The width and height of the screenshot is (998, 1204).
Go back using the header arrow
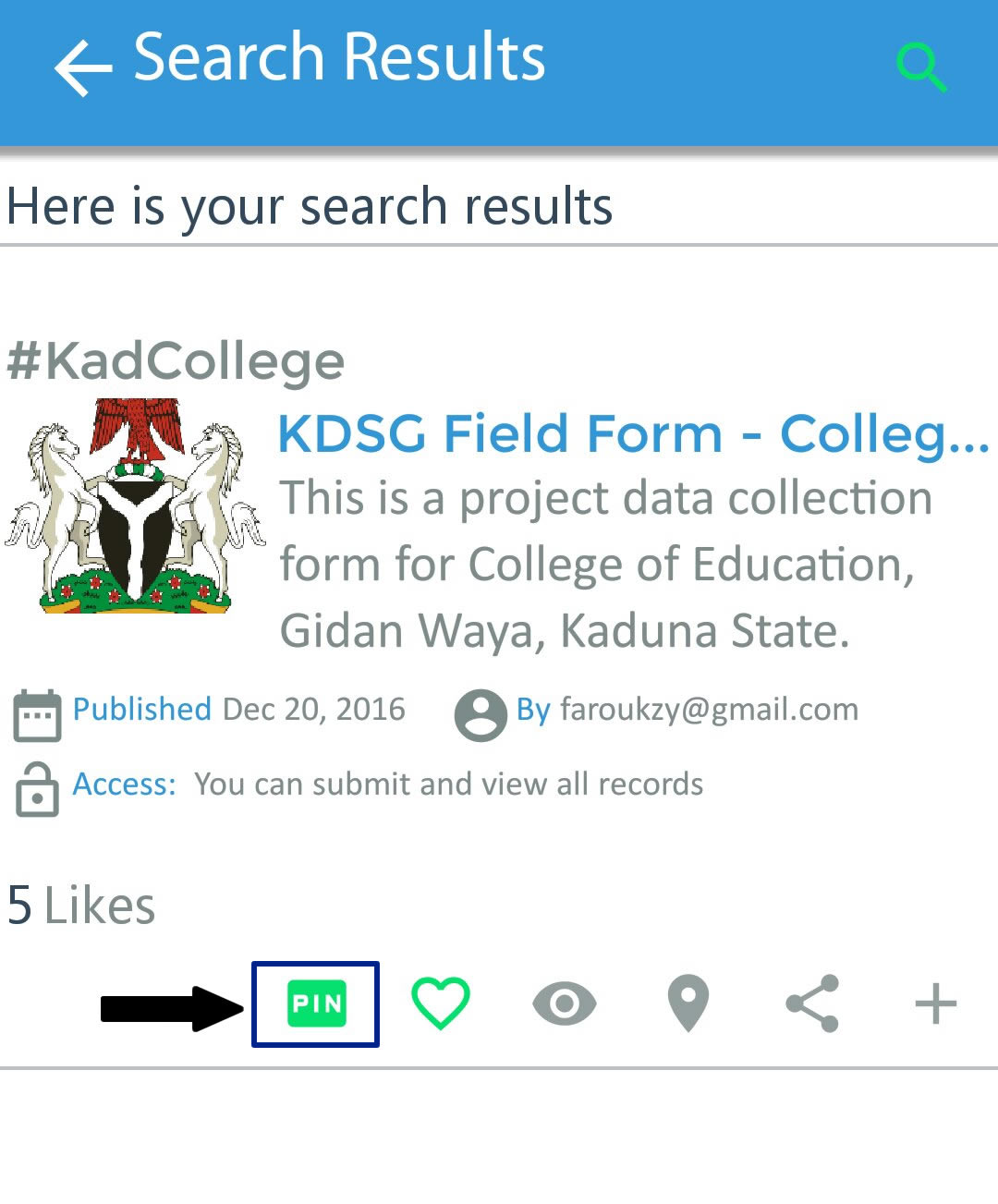83,67
